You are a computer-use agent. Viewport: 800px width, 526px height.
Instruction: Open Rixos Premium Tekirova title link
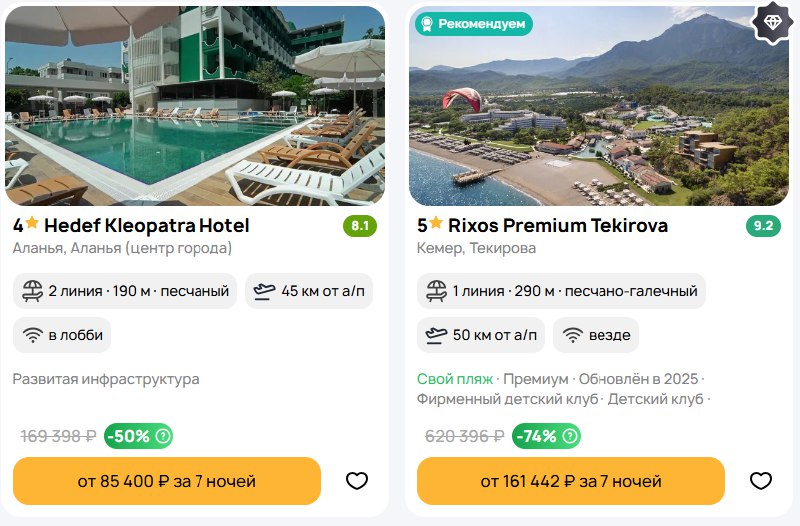(x=553, y=225)
